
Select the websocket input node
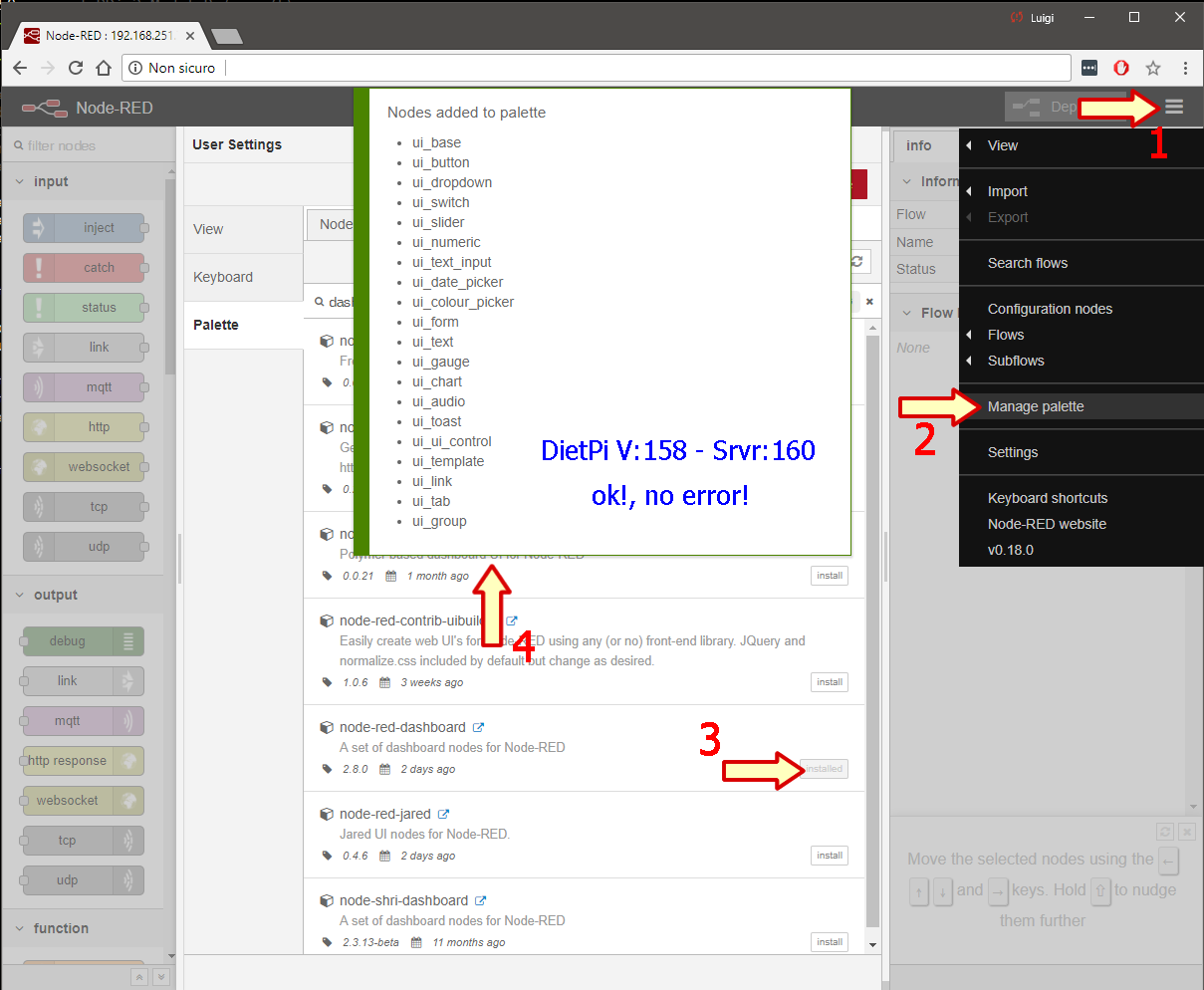[x=84, y=467]
